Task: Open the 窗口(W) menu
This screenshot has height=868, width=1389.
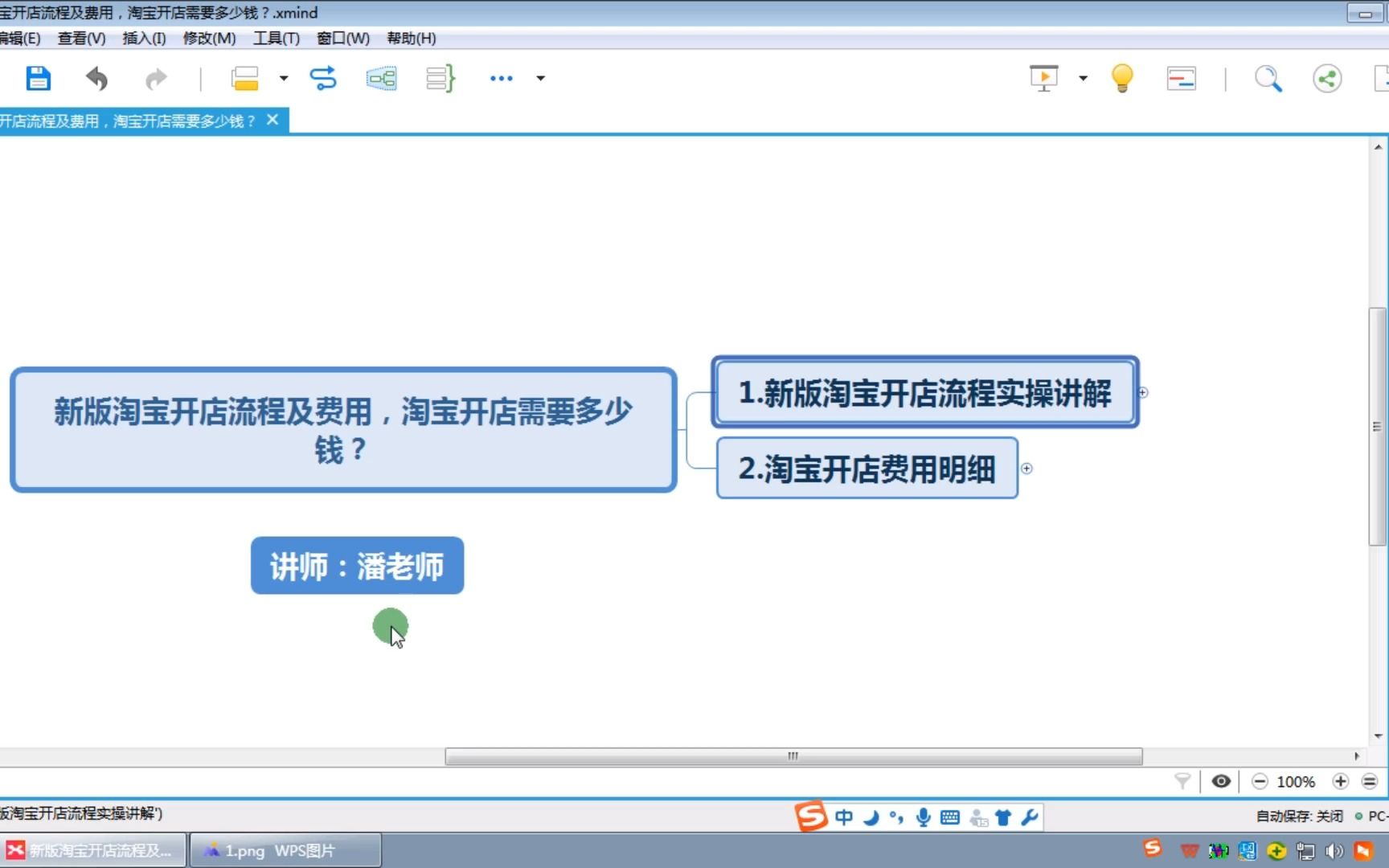Action: 343,38
